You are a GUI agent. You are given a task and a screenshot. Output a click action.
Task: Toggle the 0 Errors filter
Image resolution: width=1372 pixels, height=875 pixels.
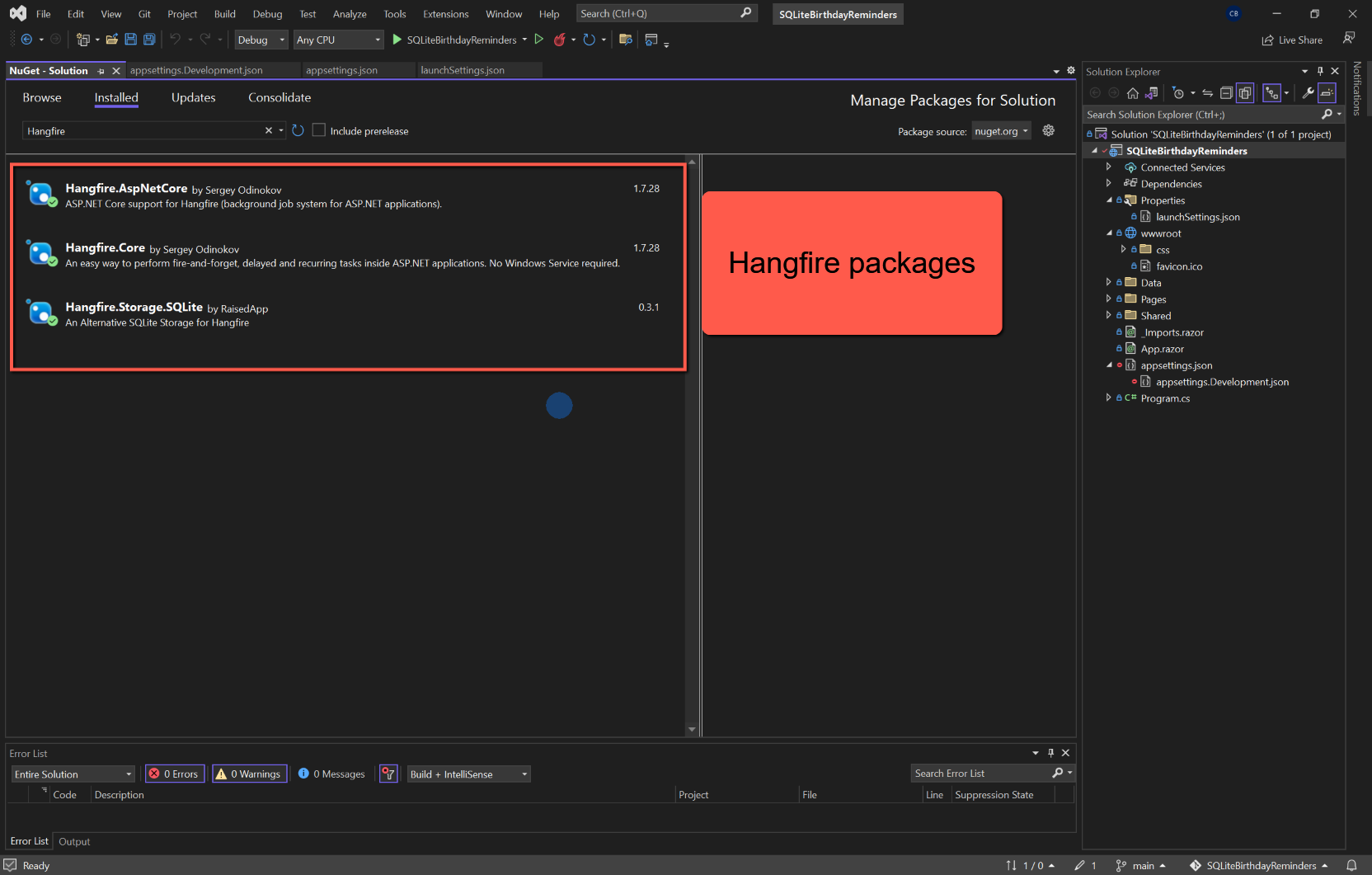coord(175,774)
